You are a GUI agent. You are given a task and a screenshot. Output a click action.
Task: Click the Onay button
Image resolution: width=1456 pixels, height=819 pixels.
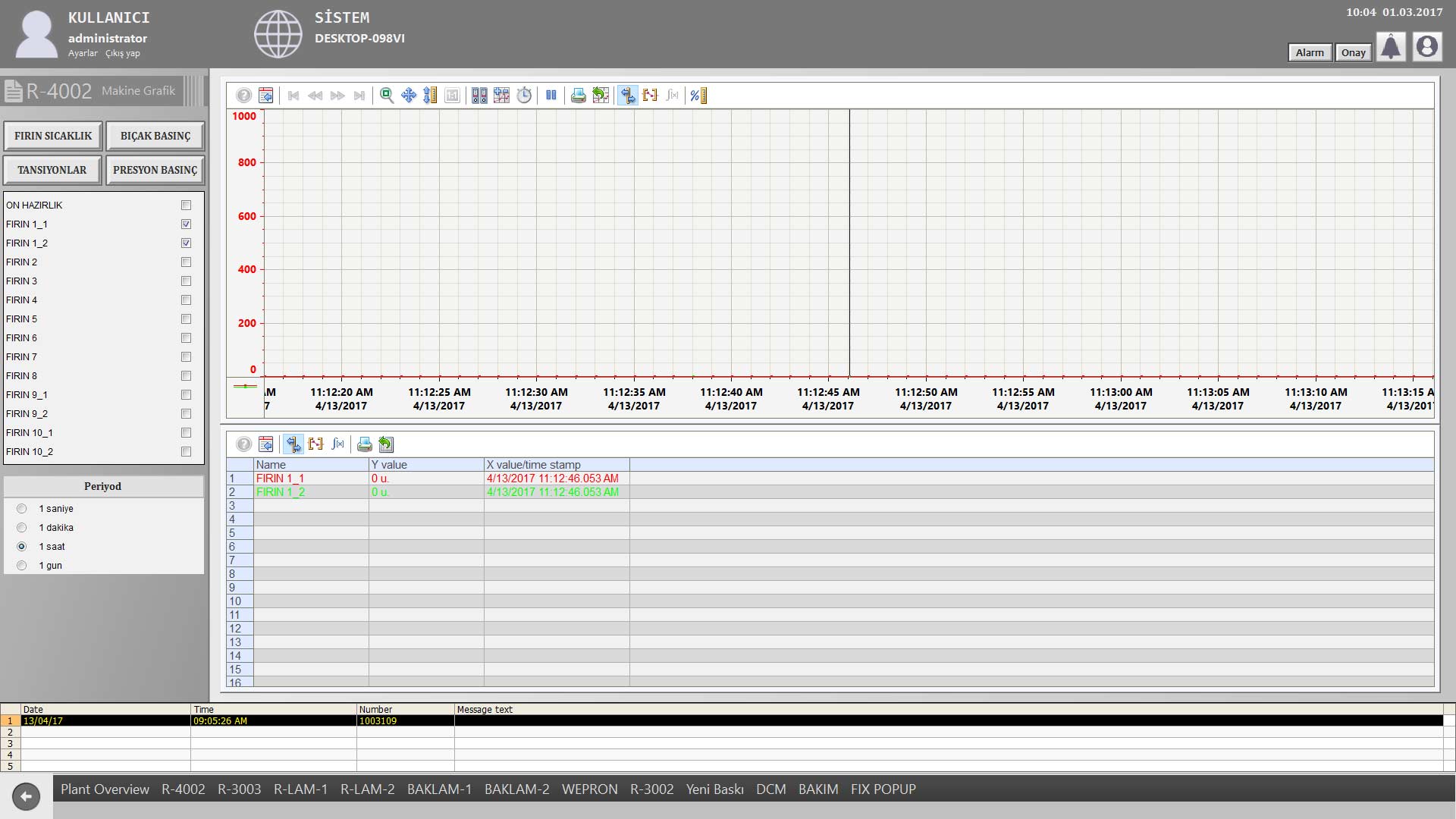[x=1353, y=52]
